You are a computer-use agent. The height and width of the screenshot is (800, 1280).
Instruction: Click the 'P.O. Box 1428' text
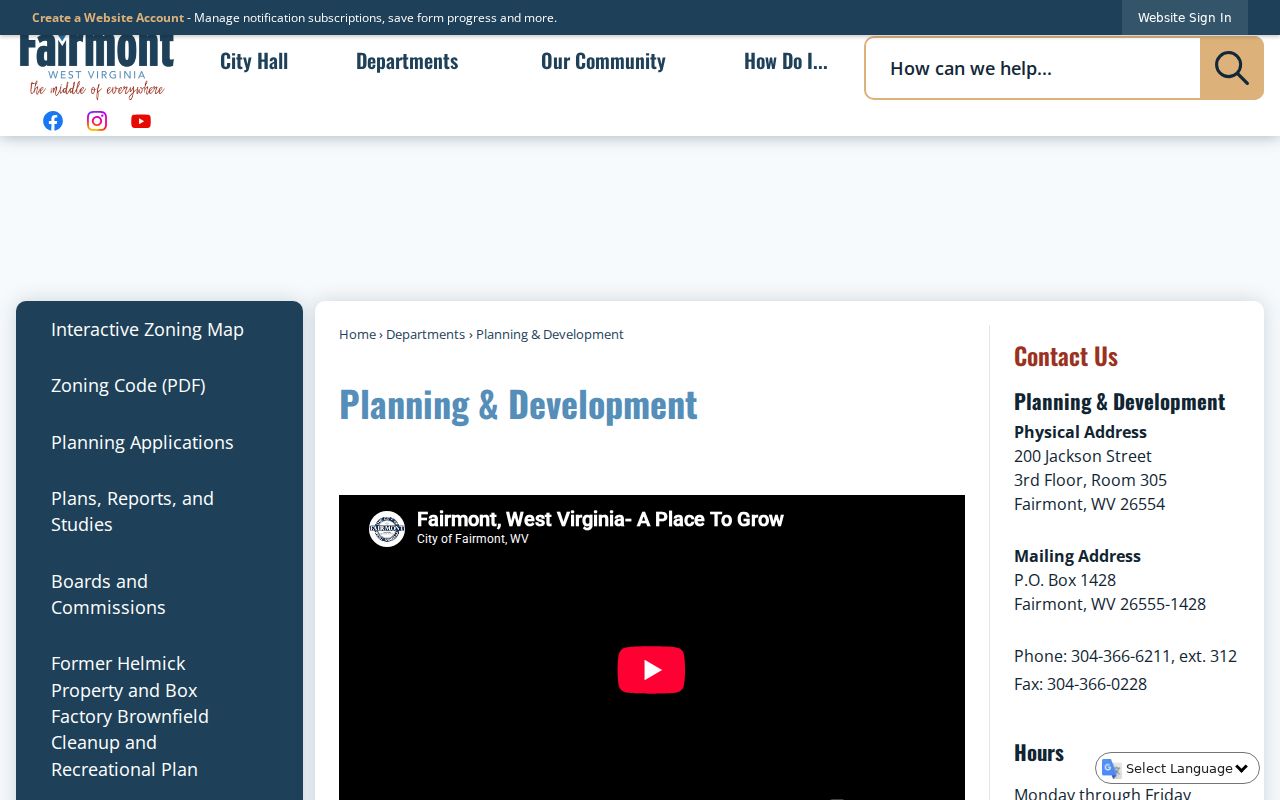coord(1065,580)
